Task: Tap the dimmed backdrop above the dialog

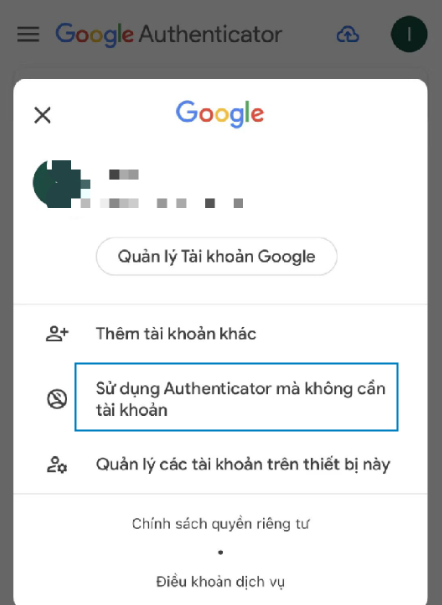Action: (221, 64)
